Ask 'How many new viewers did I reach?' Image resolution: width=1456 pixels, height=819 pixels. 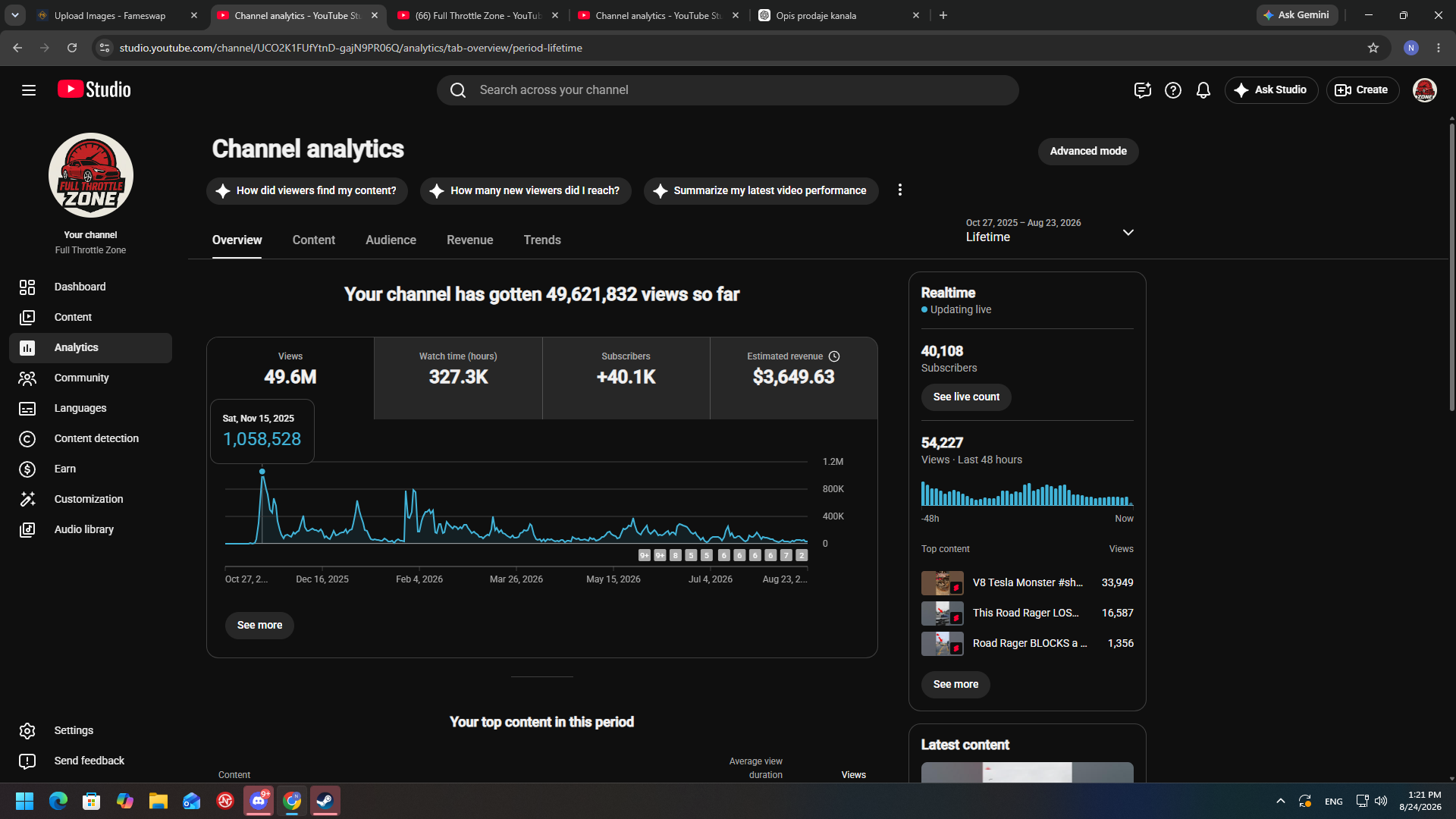526,191
